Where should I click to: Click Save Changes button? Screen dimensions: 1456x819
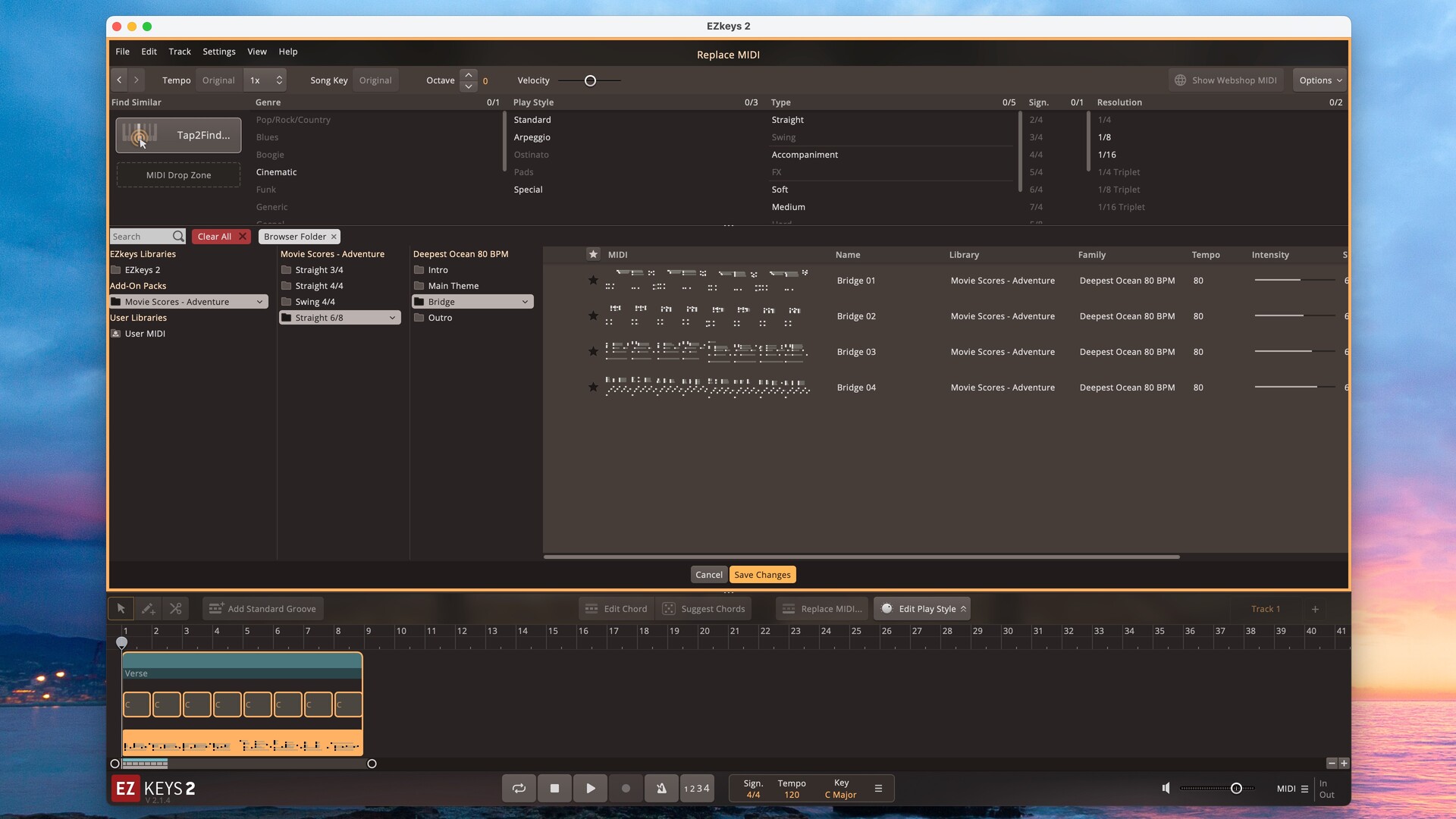click(x=762, y=575)
